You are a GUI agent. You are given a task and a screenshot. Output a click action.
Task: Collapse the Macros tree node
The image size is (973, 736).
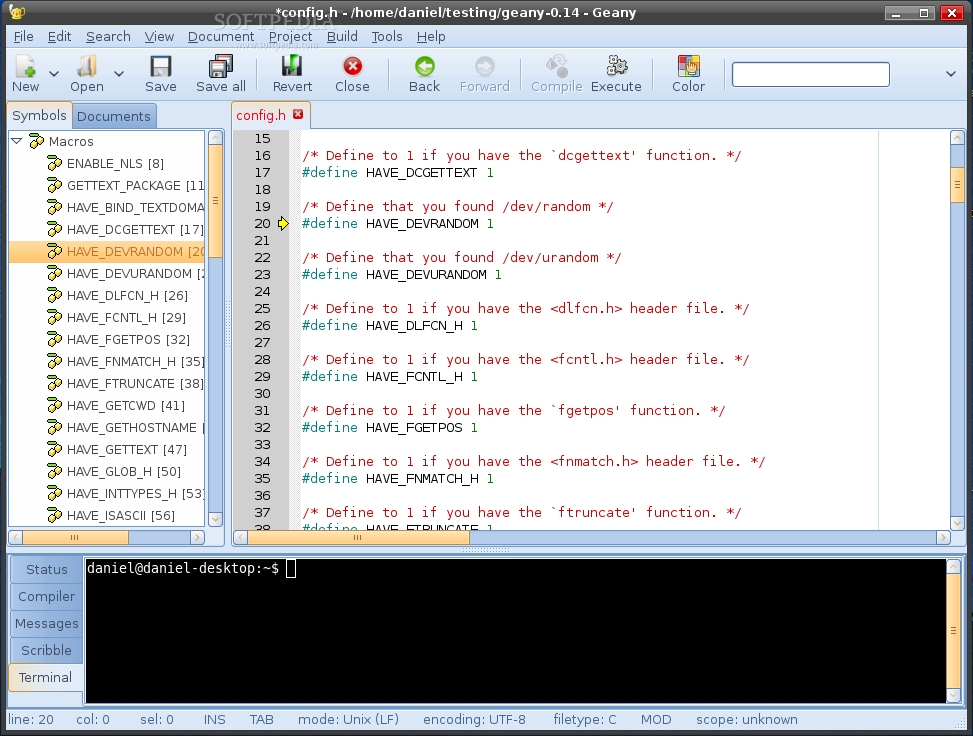17,141
